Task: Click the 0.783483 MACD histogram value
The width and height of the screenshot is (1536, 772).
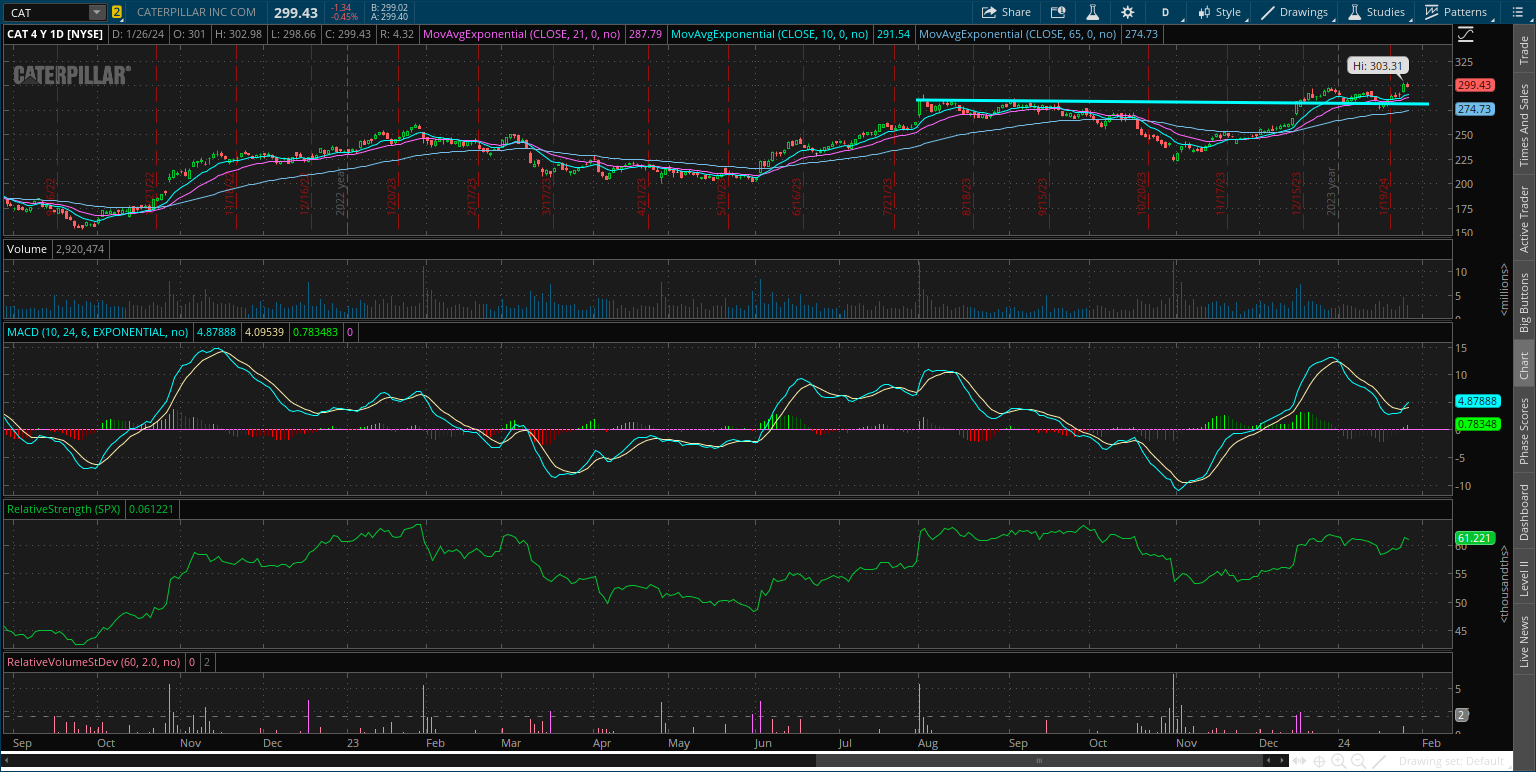Action: click(x=316, y=331)
